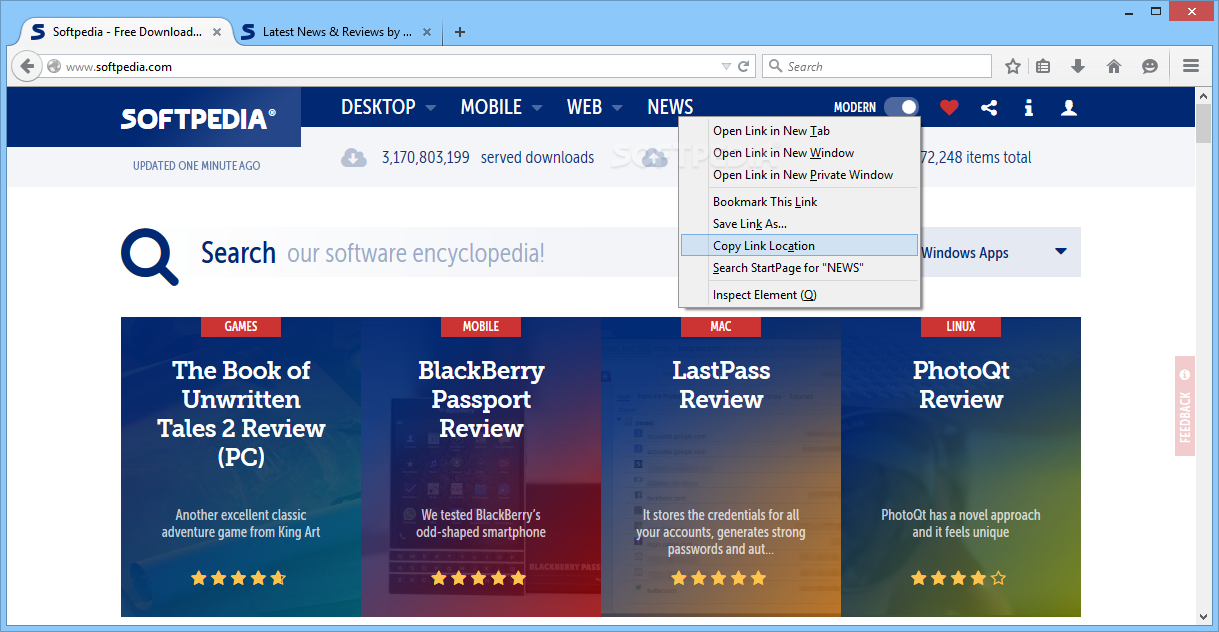This screenshot has width=1219, height=632.
Task: Go to the Home page icon
Action: click(x=1114, y=66)
